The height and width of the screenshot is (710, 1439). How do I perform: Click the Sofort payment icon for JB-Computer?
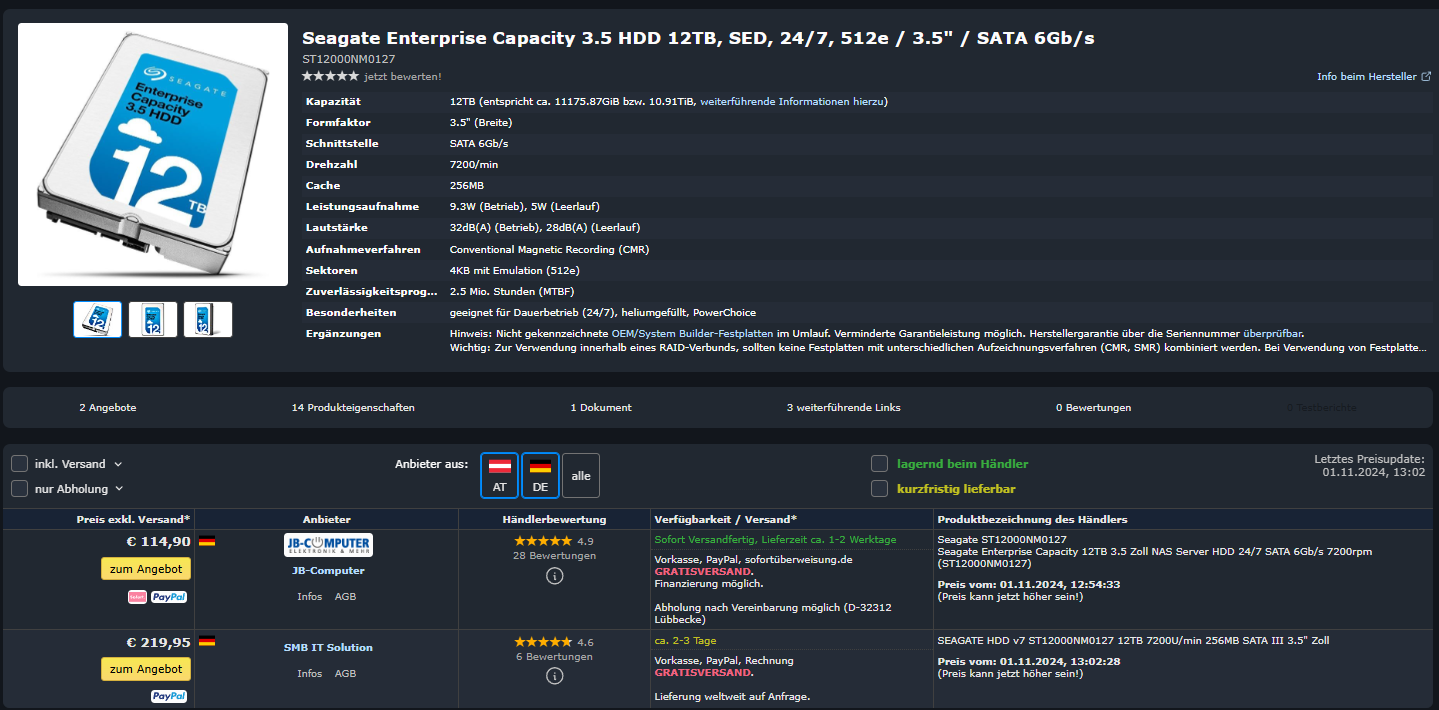coord(137,597)
